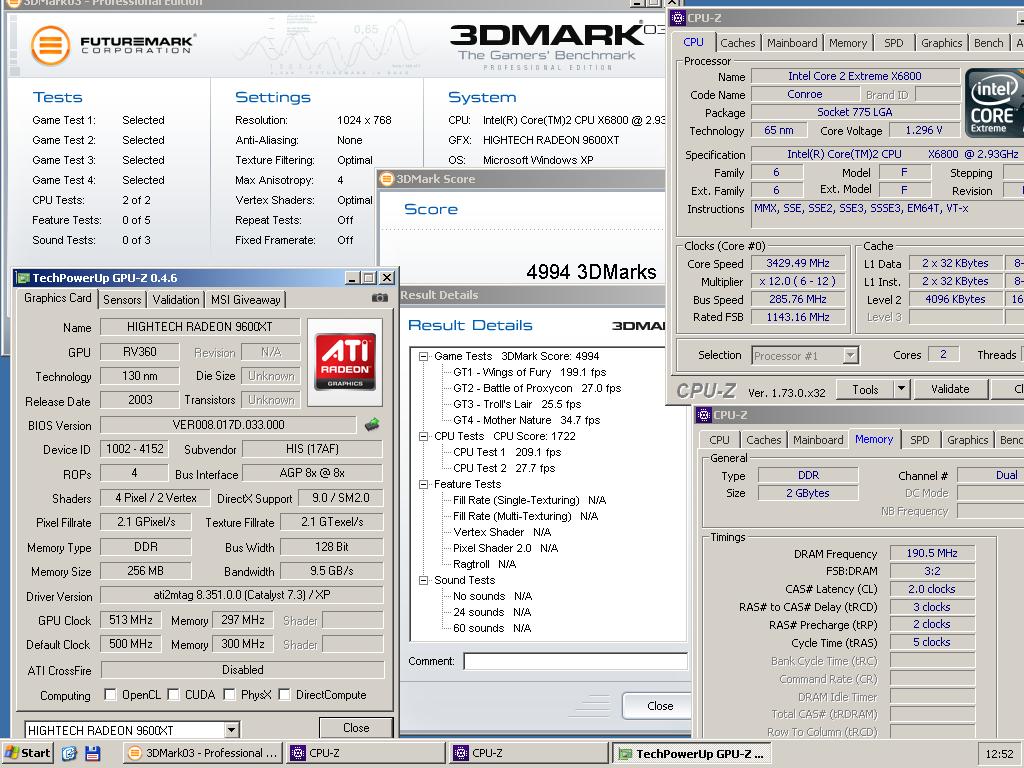Enable the DirectCompute checkbox
Viewport: 1024px width, 768px height.
tap(284, 694)
